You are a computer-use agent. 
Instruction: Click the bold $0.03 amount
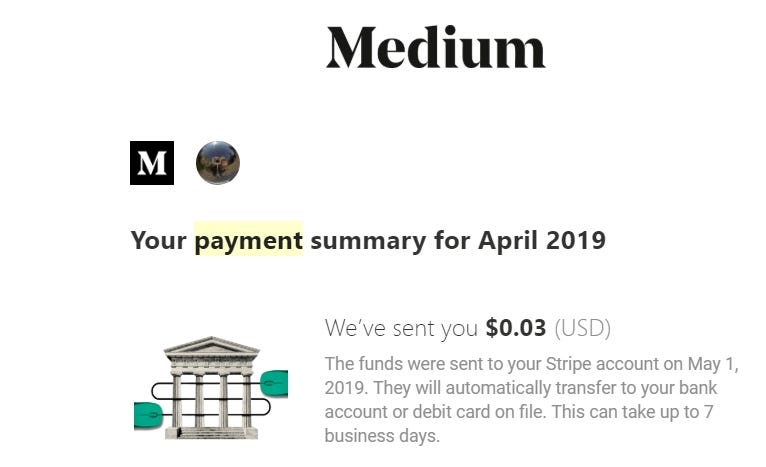click(516, 328)
